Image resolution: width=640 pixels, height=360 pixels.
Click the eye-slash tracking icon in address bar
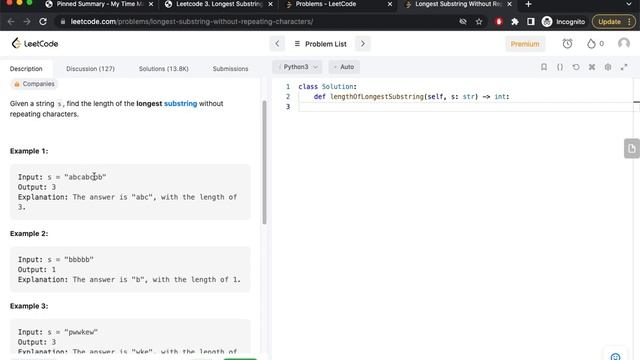(463, 22)
